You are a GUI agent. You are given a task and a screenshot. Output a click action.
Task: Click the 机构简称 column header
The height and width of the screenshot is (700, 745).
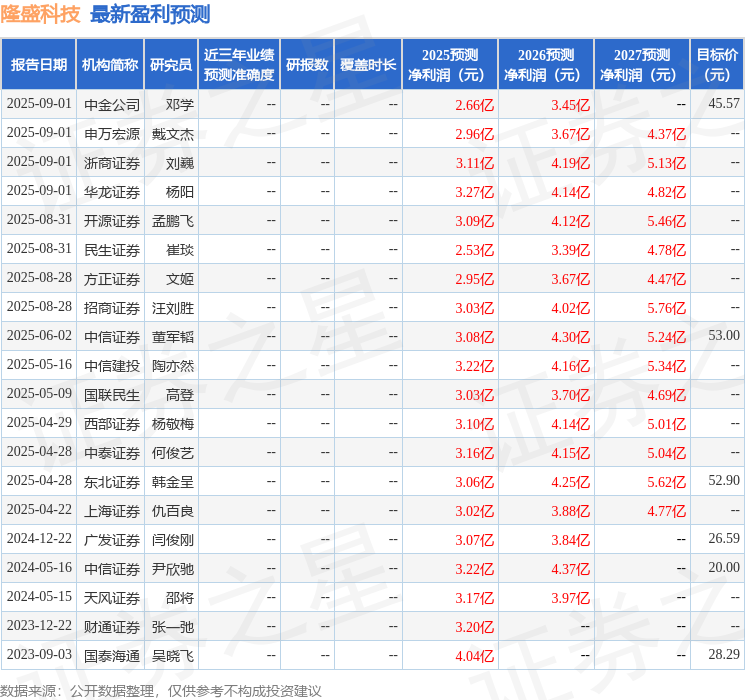coord(110,65)
